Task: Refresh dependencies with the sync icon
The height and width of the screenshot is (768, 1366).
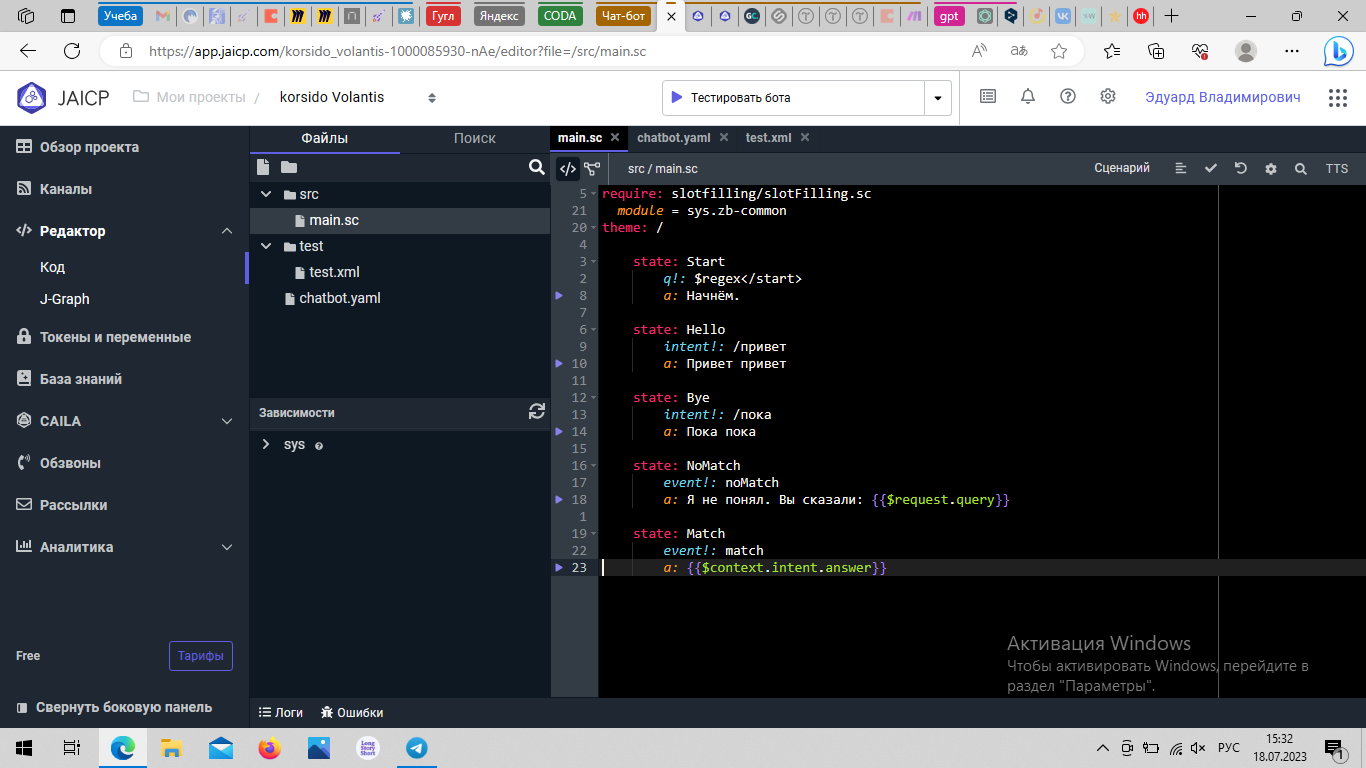Action: 537,411
